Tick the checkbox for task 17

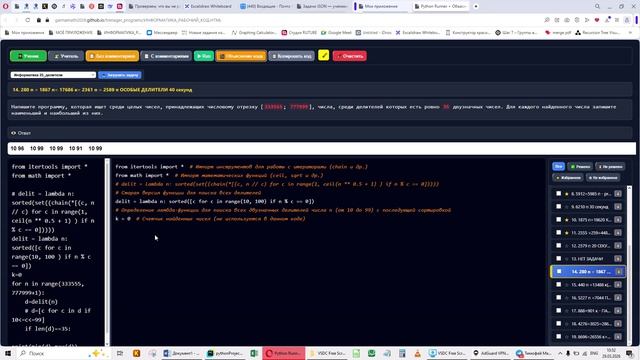coord(559,311)
